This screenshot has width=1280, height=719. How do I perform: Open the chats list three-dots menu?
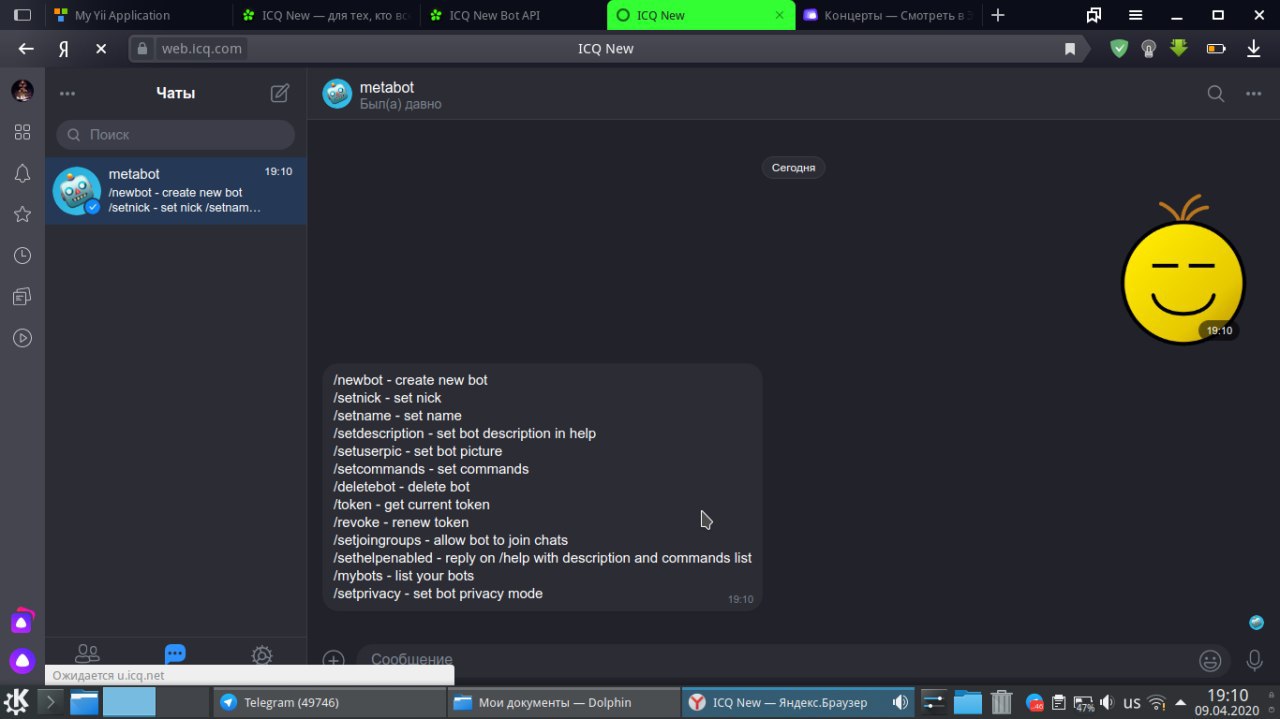[x=67, y=93]
